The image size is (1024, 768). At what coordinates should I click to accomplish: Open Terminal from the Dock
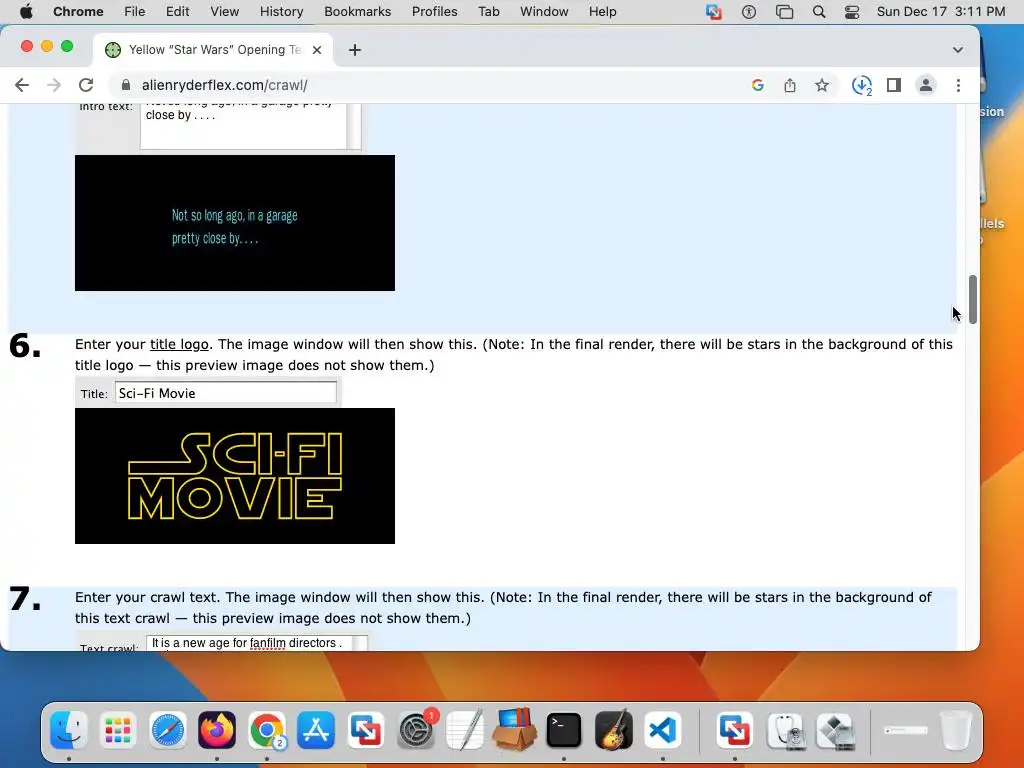564,730
